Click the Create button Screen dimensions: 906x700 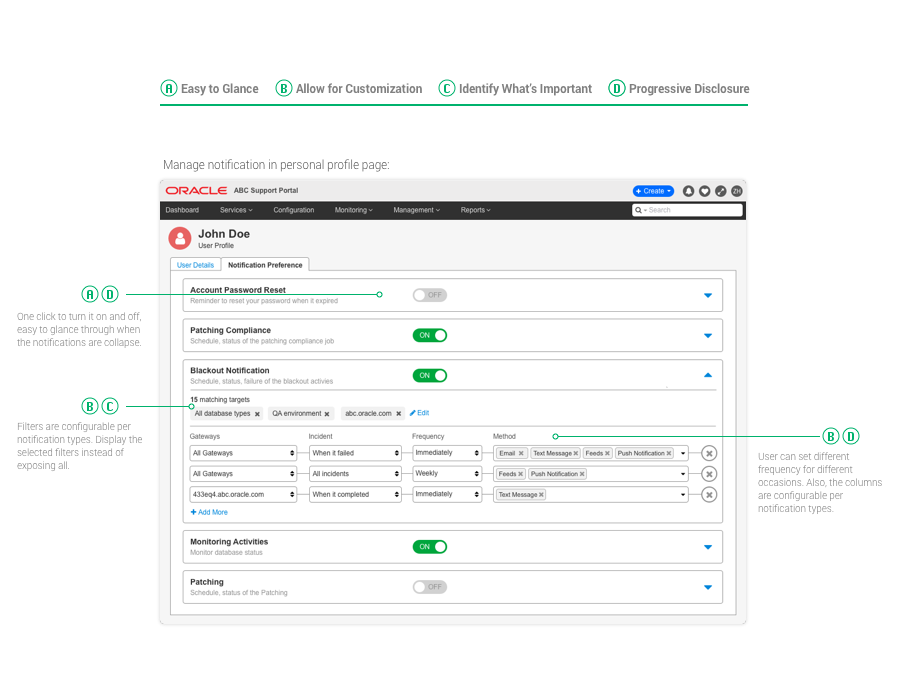[653, 191]
